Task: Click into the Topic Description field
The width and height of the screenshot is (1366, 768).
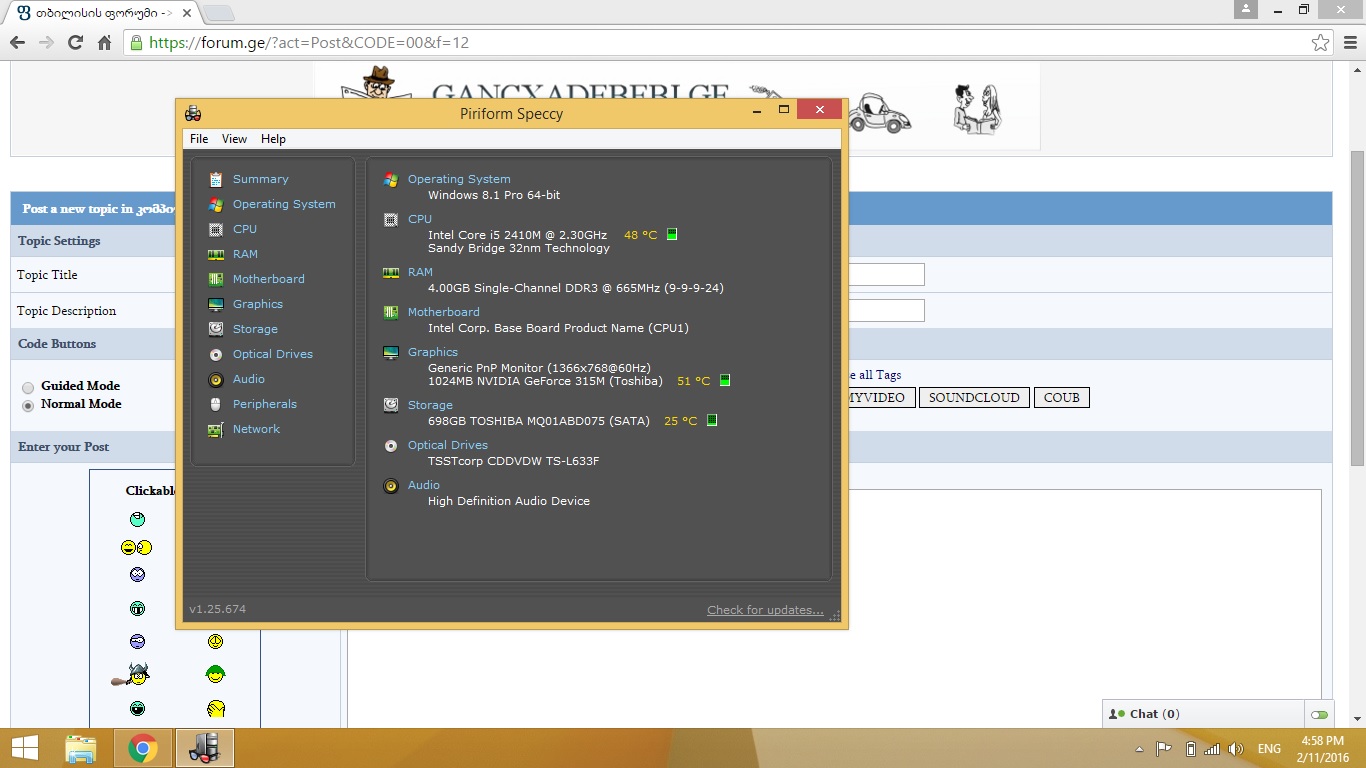Action: tap(886, 311)
